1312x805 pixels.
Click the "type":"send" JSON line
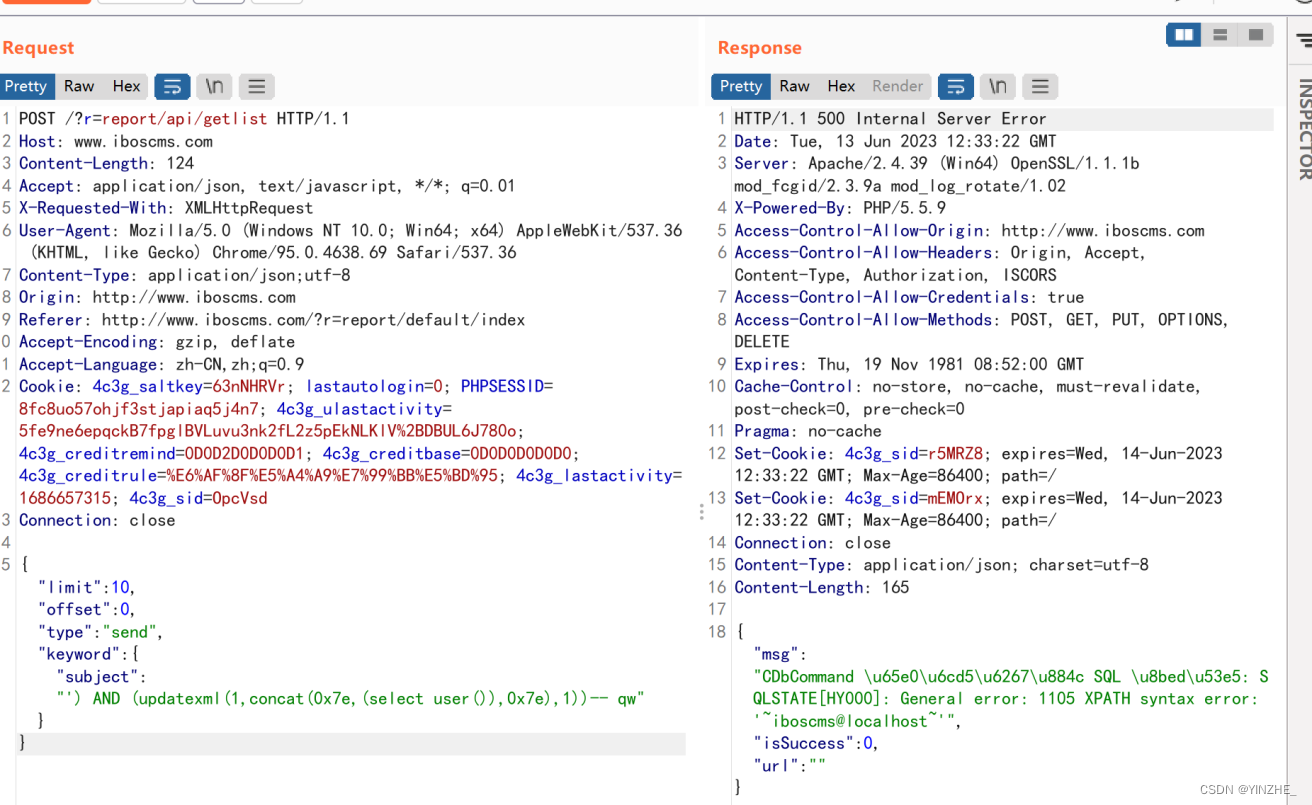[100, 632]
